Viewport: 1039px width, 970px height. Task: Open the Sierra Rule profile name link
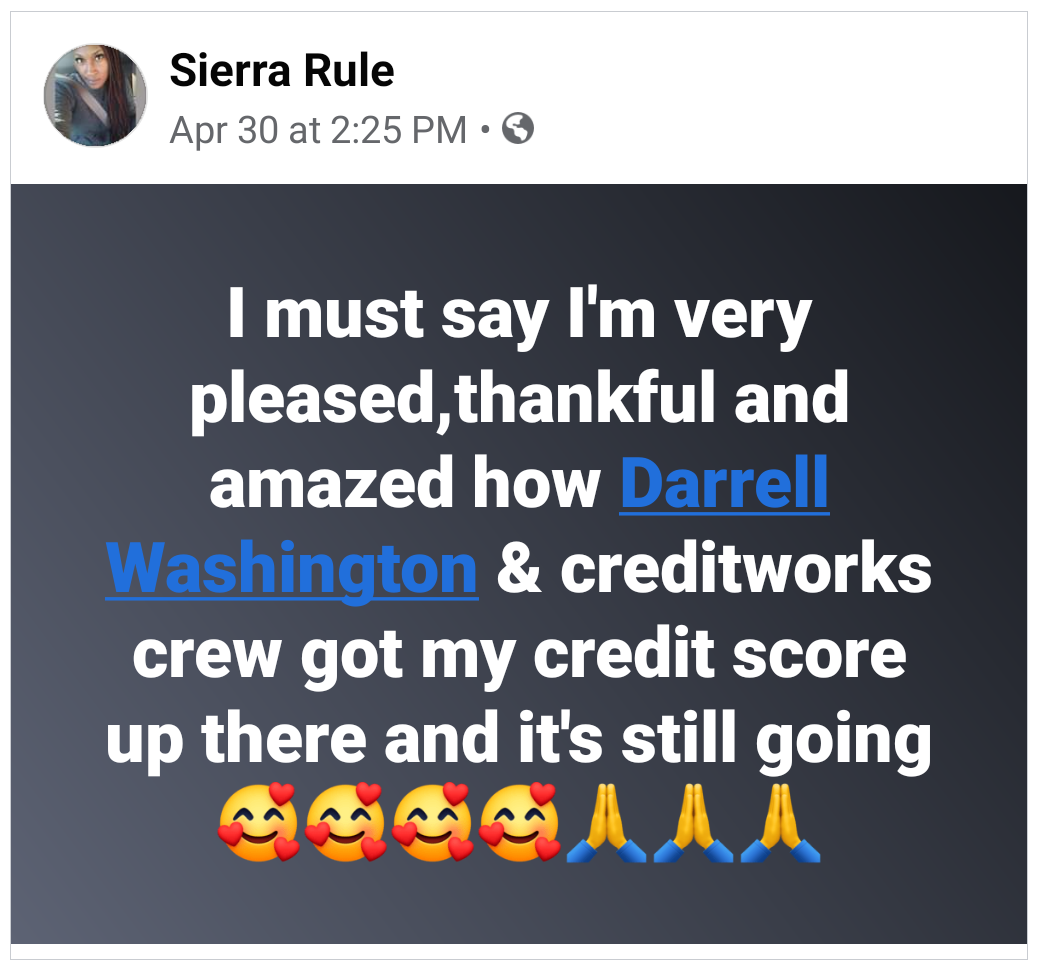(x=282, y=70)
